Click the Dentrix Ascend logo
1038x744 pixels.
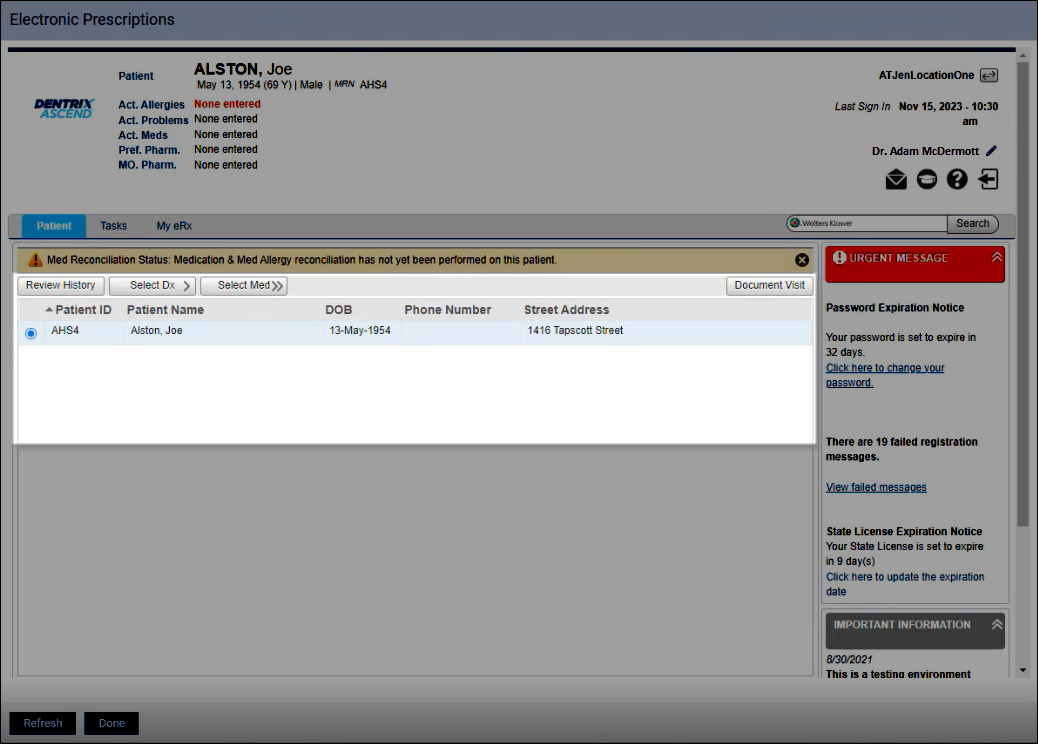coord(63,108)
